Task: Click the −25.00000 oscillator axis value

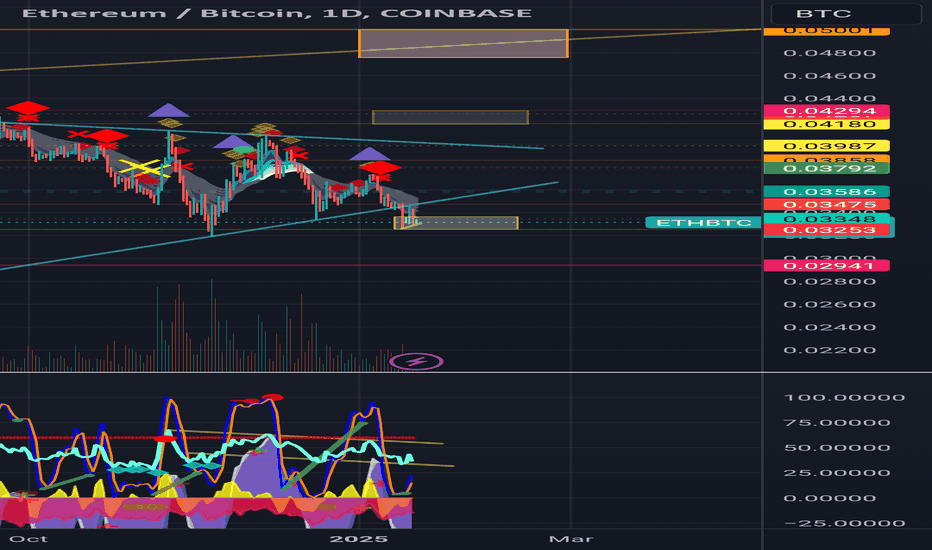Action: click(x=845, y=523)
